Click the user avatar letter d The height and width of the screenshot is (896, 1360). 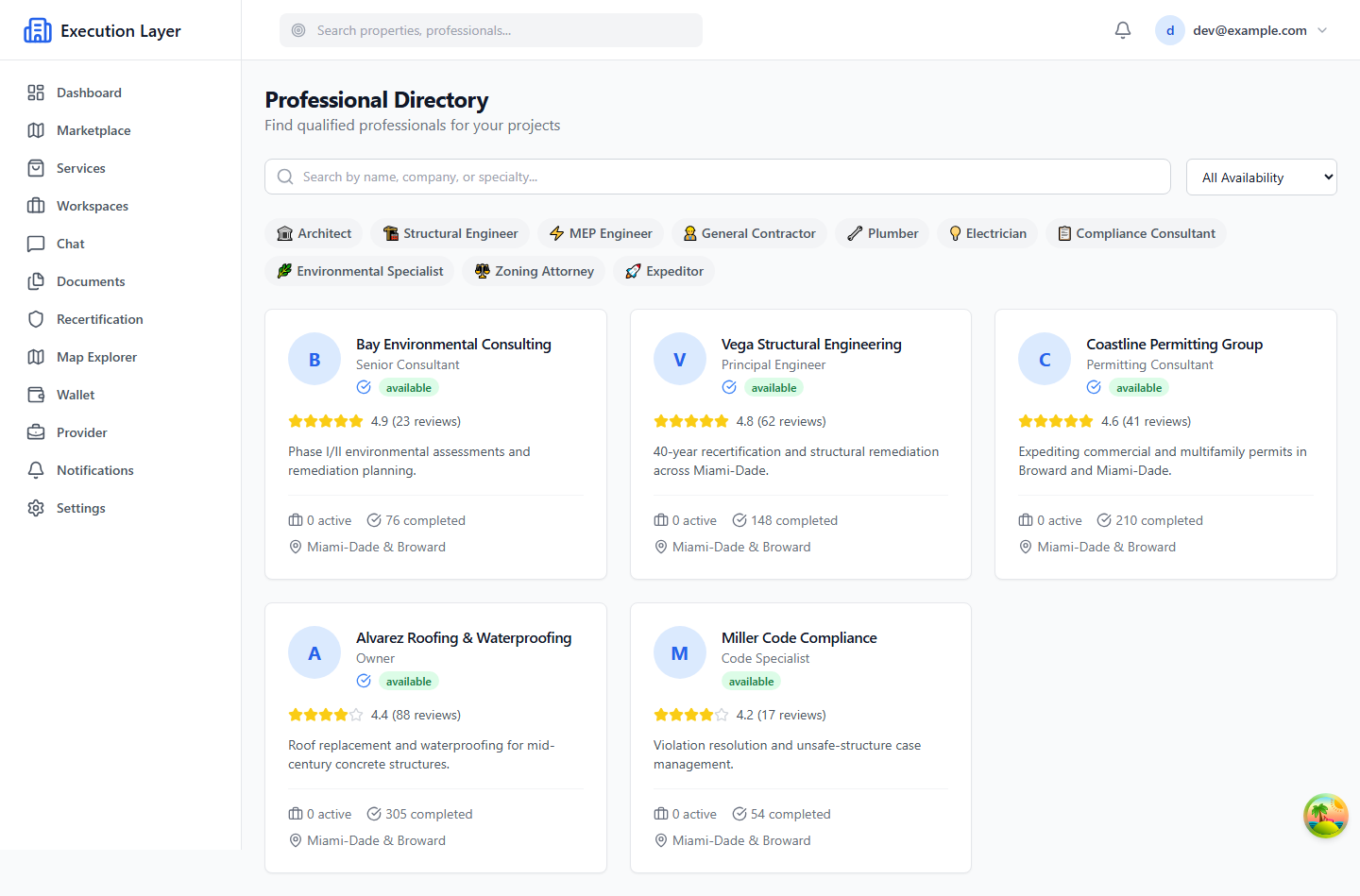1170,30
